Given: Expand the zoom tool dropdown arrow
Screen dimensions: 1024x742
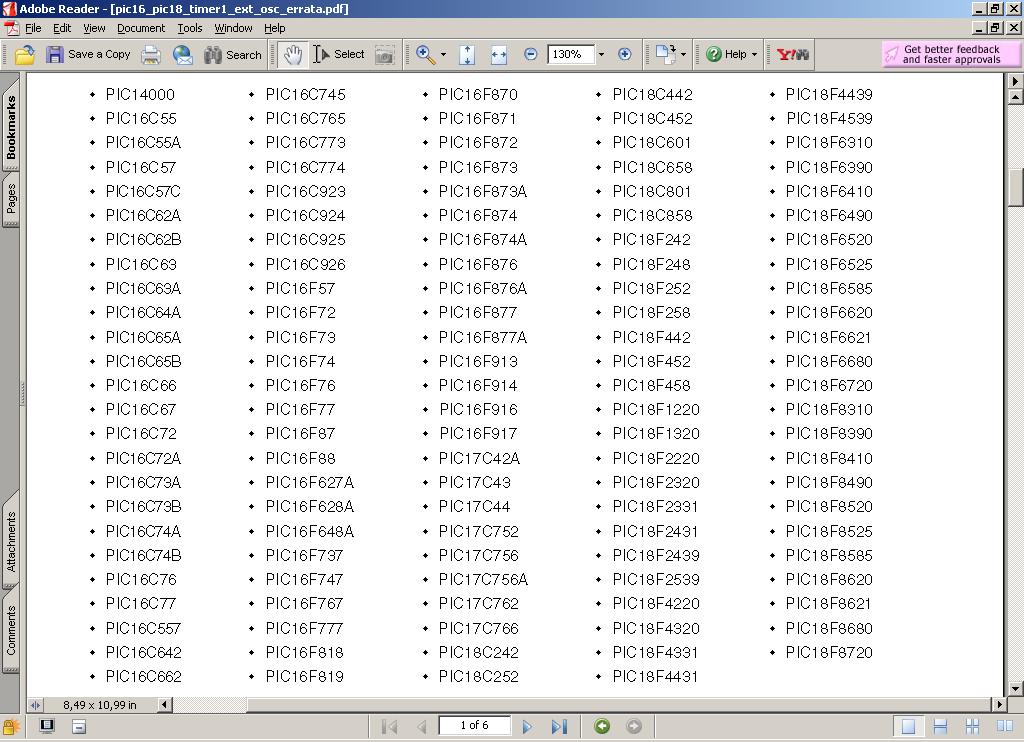Looking at the screenshot, I should (443, 55).
